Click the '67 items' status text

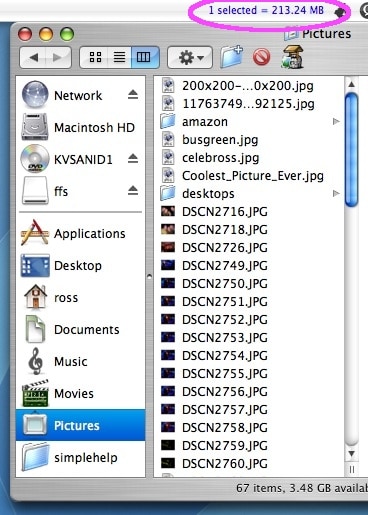(259, 488)
